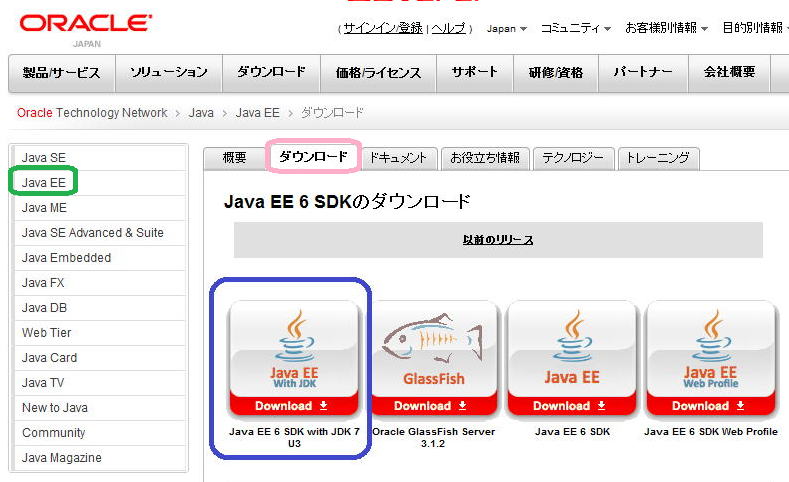Expand the コミュニティ dropdown menu
Image resolution: width=789 pixels, height=482 pixels.
(576, 28)
